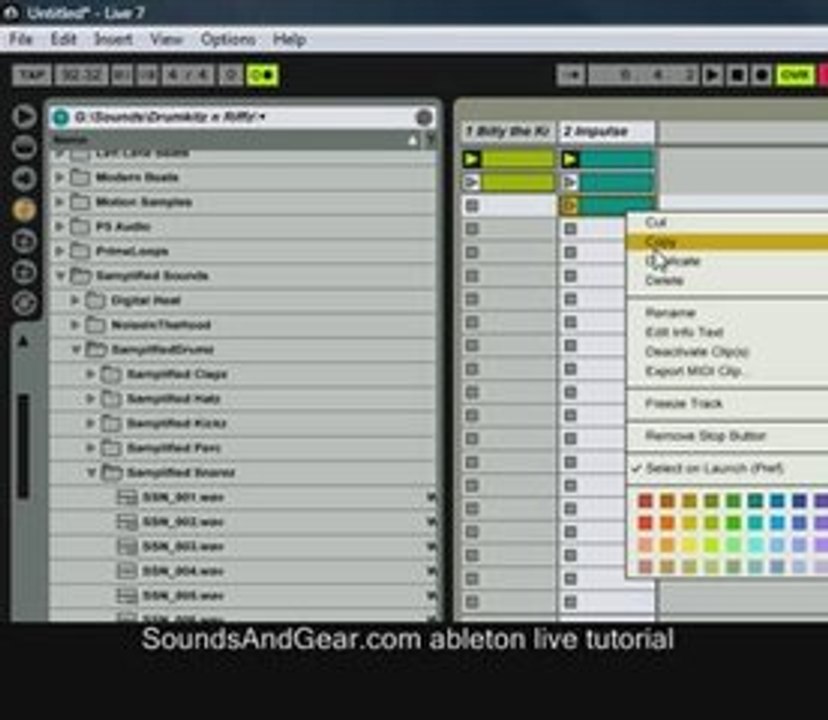Select the 2 Impulse track header
Image resolution: width=828 pixels, height=720 pixels.
(x=606, y=132)
